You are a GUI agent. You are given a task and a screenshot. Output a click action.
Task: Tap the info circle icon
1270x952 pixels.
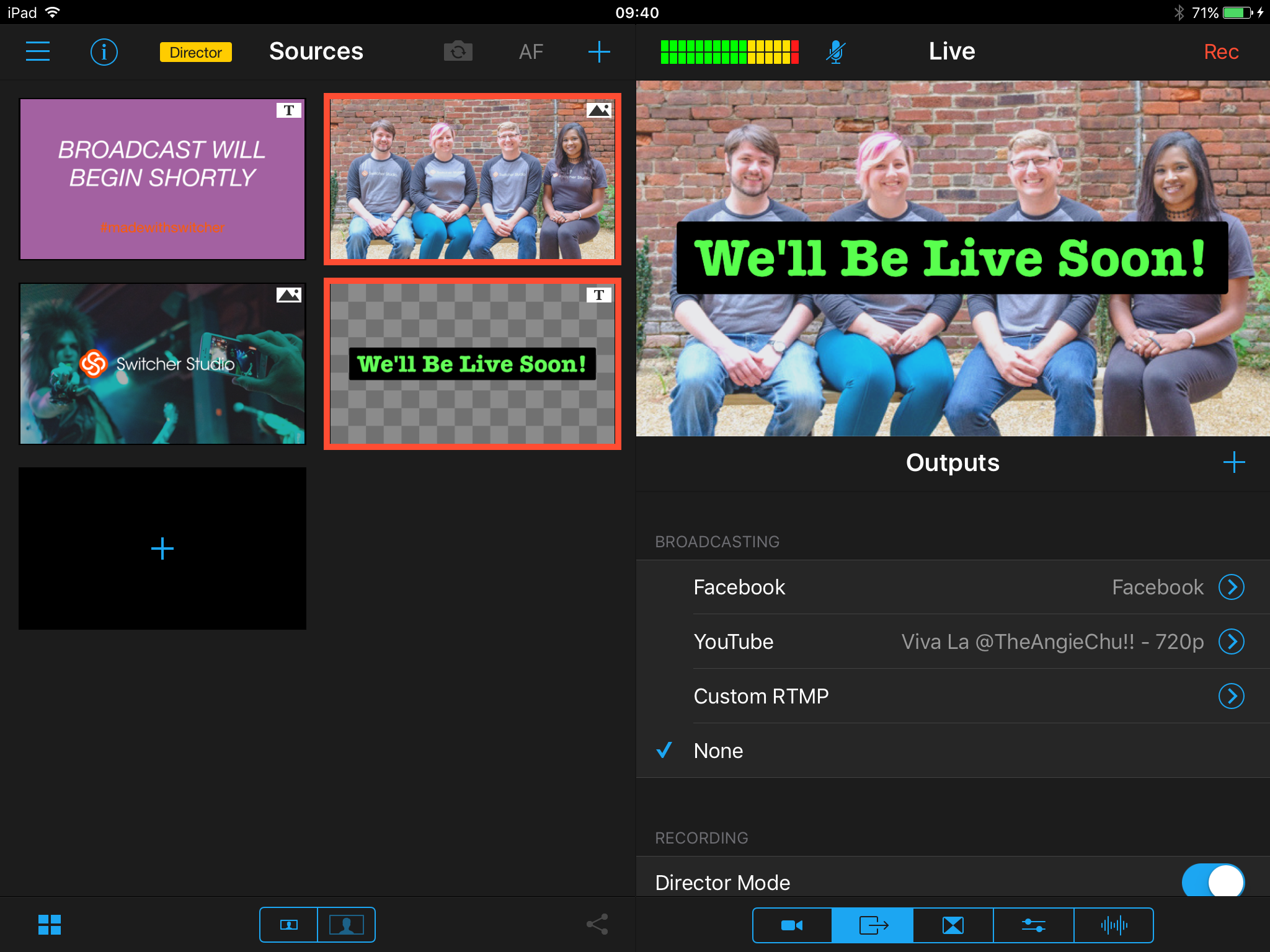pyautogui.click(x=104, y=52)
